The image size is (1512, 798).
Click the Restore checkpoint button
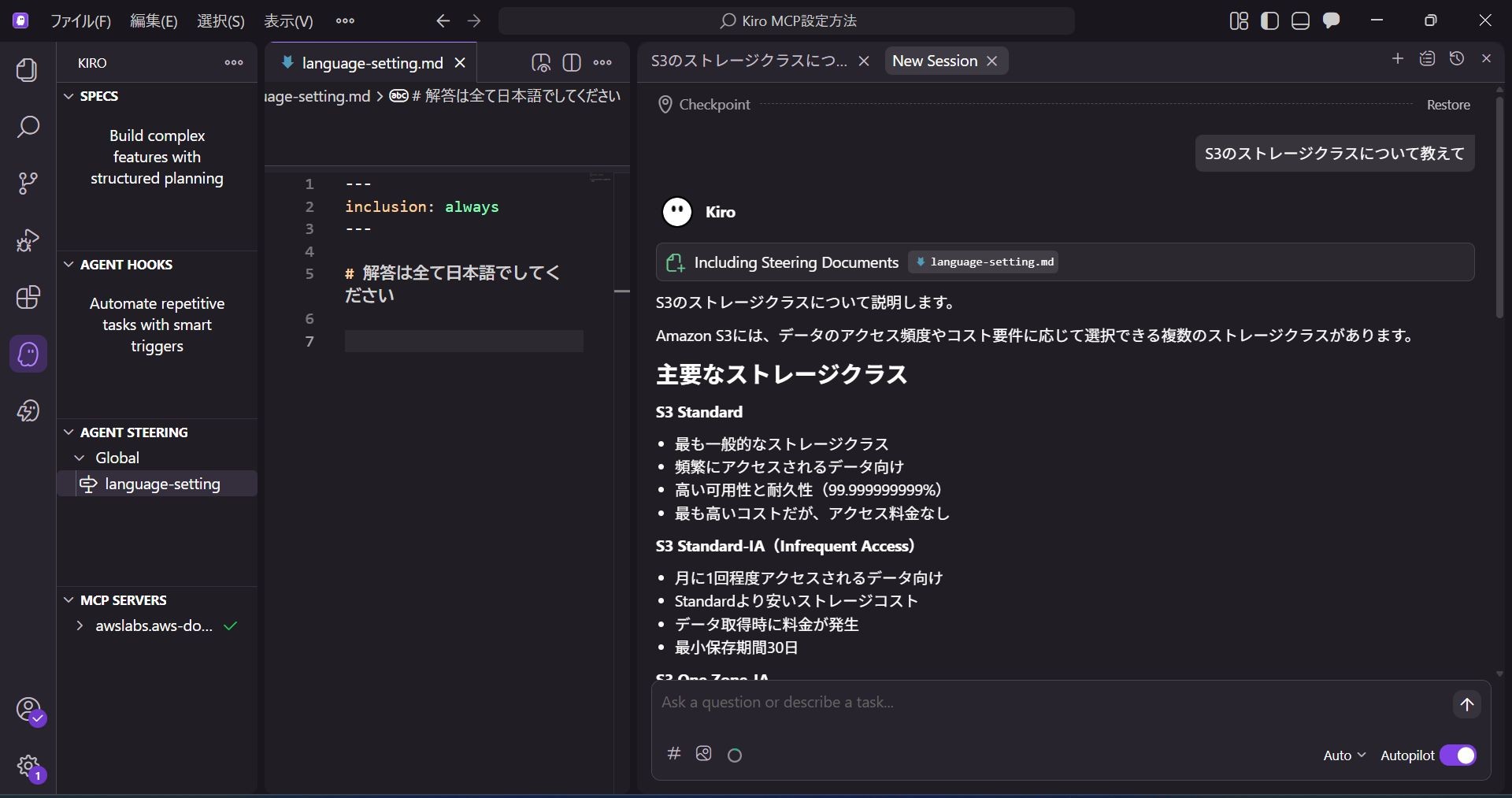tap(1450, 104)
